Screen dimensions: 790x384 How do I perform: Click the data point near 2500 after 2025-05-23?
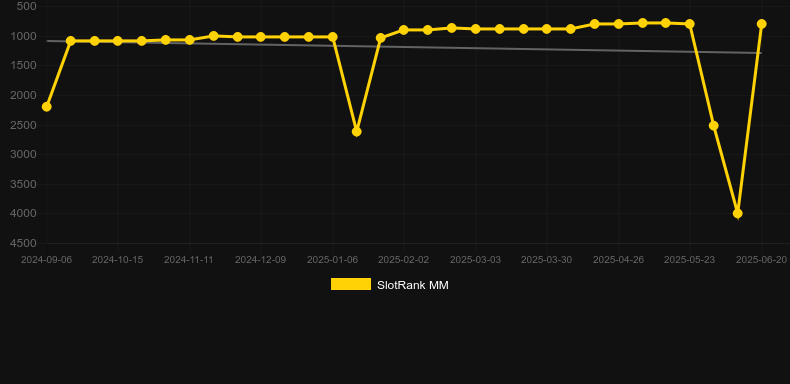click(x=713, y=126)
